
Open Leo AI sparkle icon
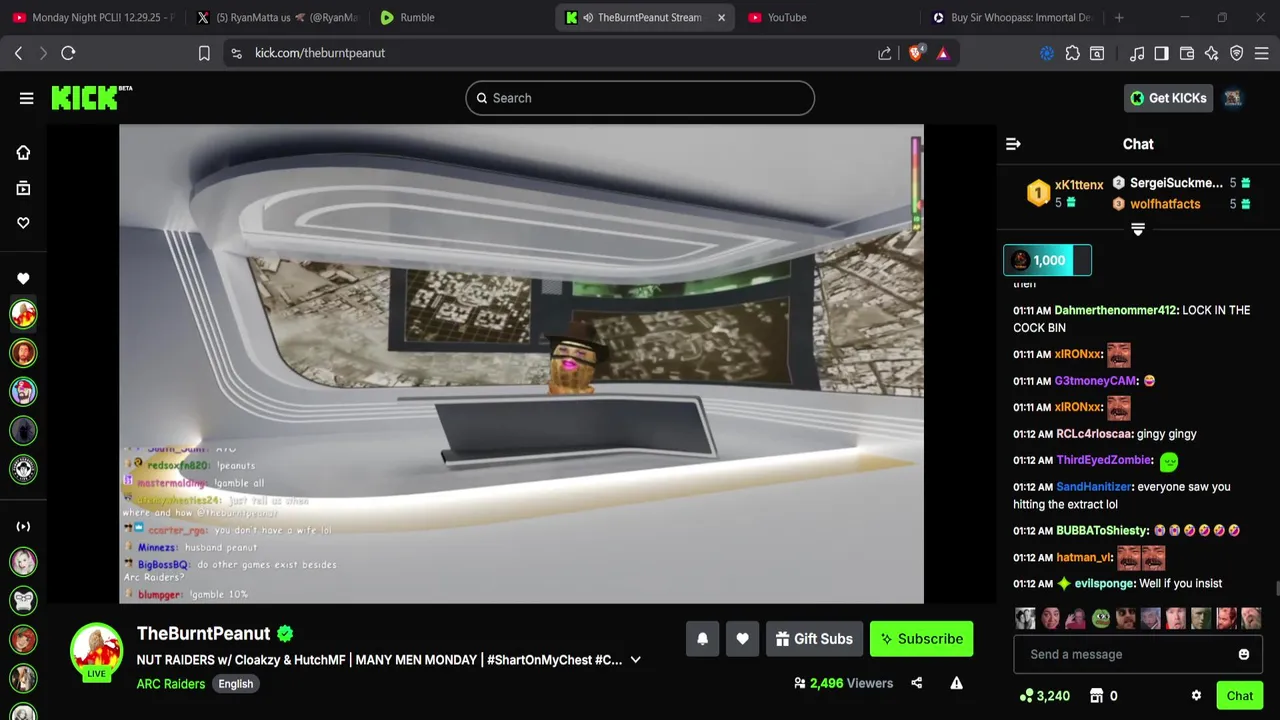(x=1212, y=53)
